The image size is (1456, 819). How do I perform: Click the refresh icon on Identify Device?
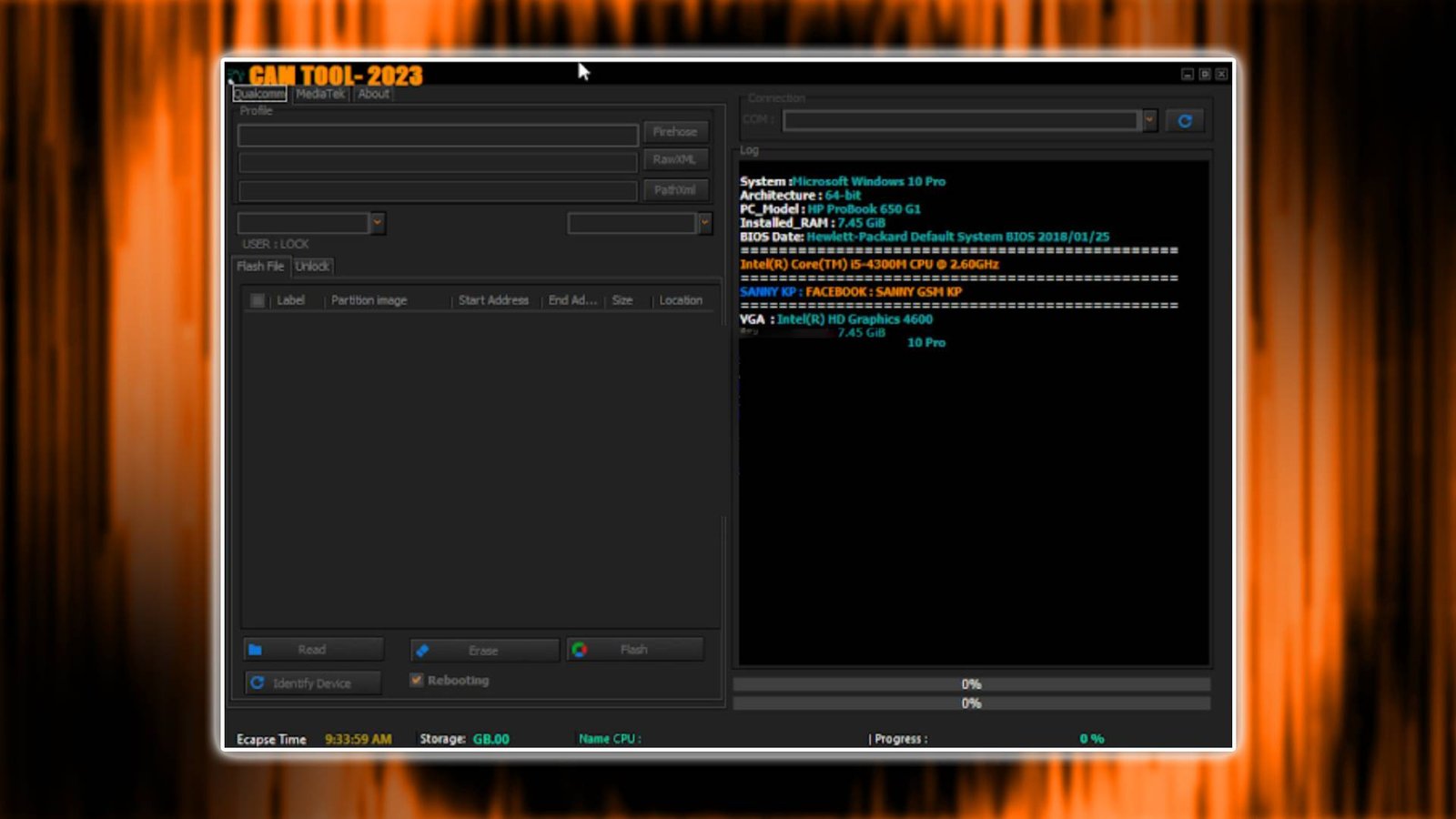click(x=258, y=682)
